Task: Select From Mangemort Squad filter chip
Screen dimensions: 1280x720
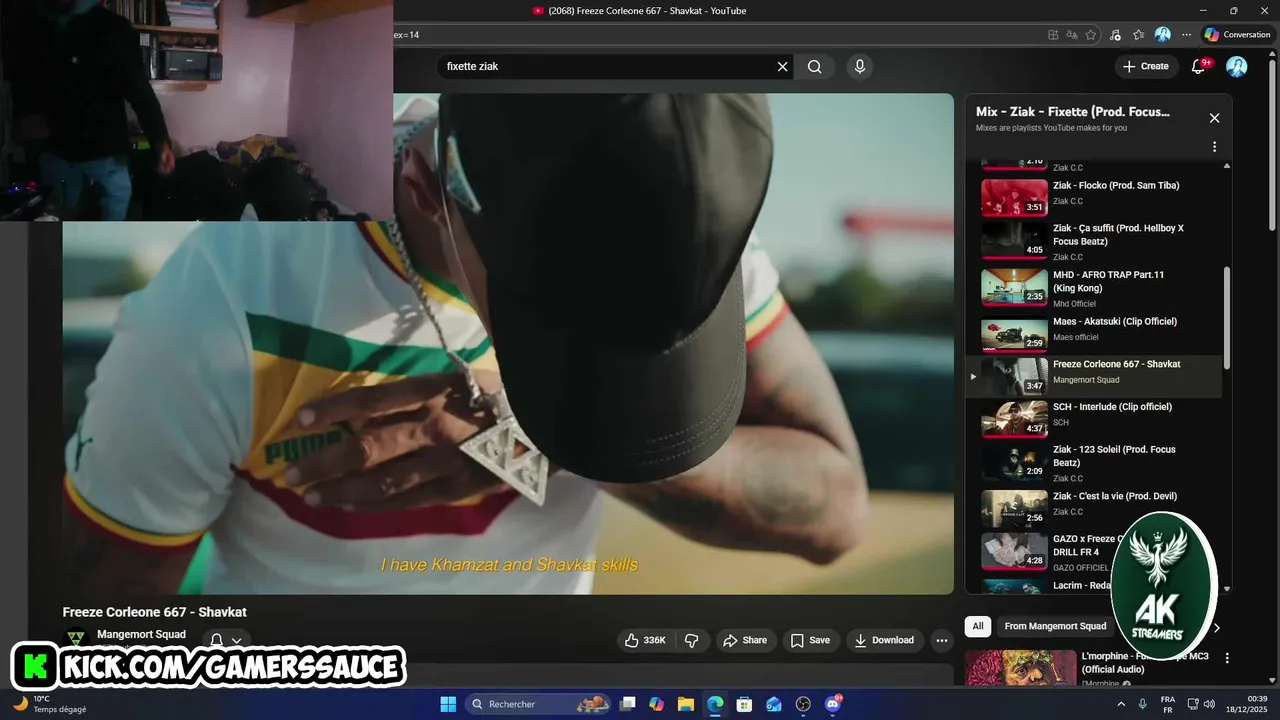Action: coord(1055,626)
